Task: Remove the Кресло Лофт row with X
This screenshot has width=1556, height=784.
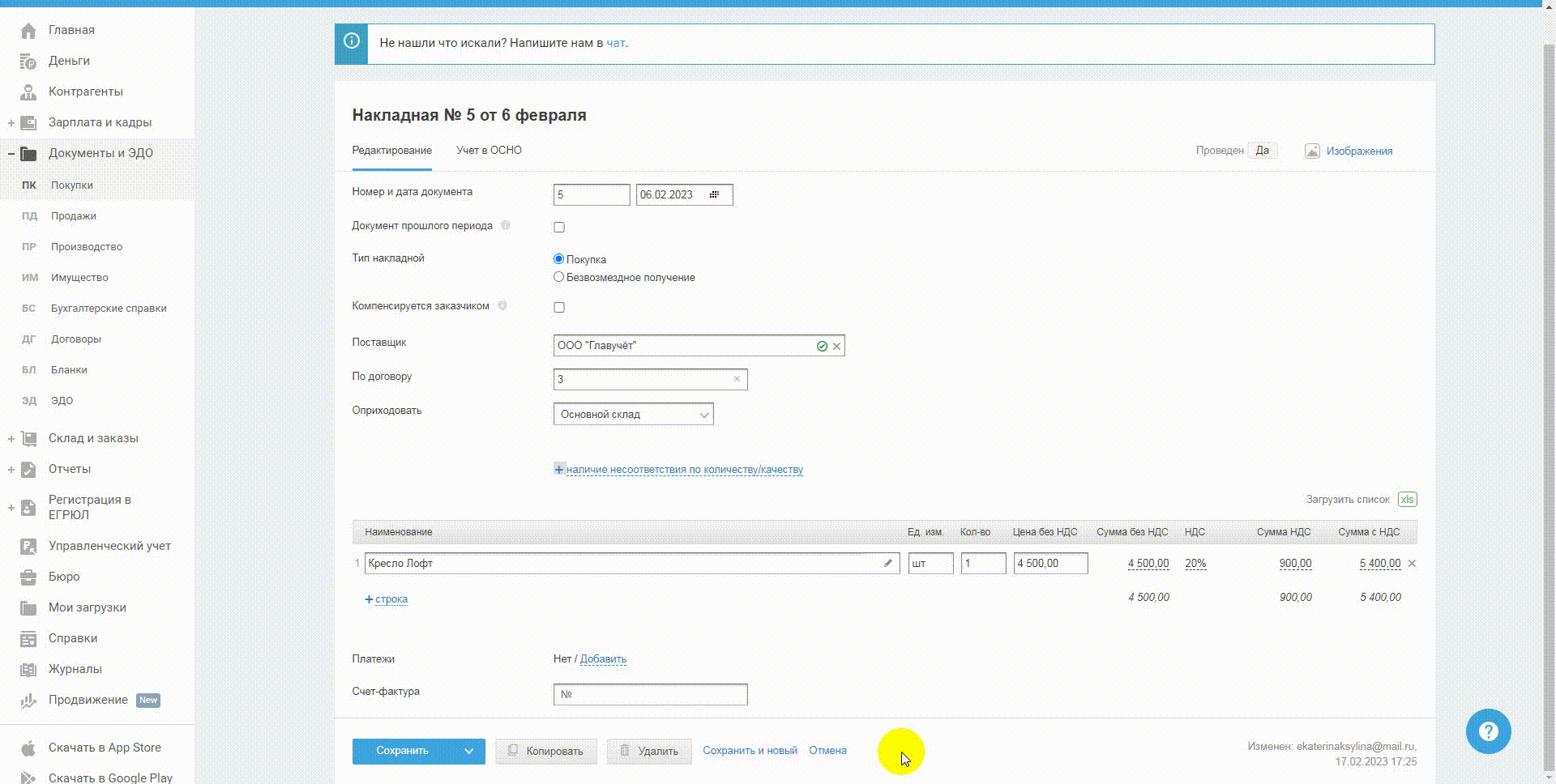Action: coord(1412,563)
